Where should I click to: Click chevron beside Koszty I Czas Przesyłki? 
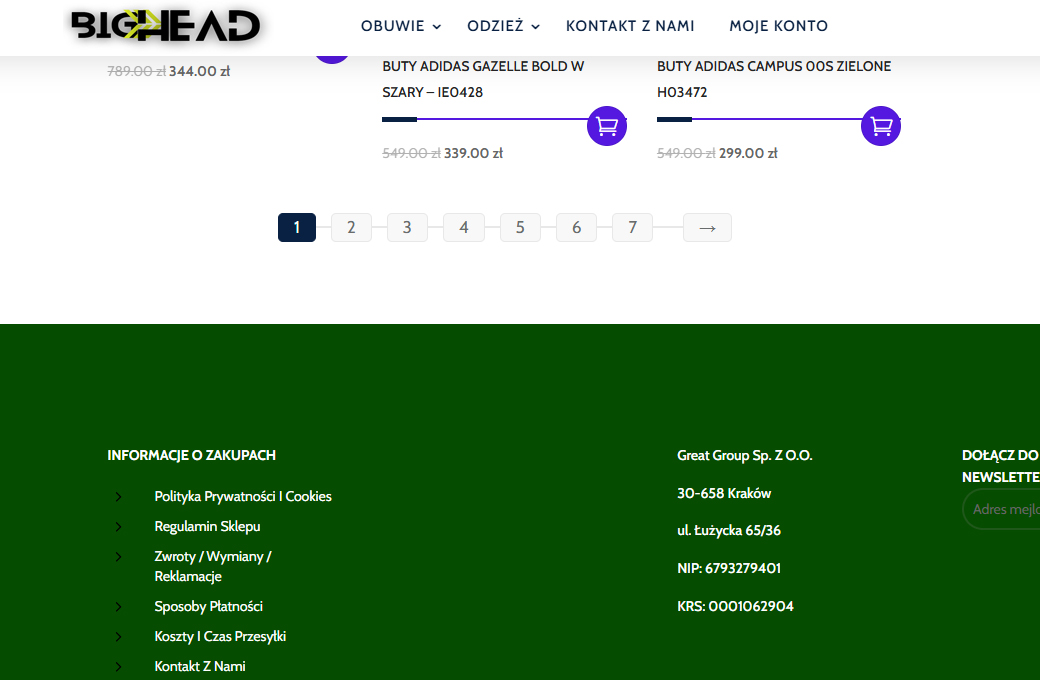[x=119, y=637]
